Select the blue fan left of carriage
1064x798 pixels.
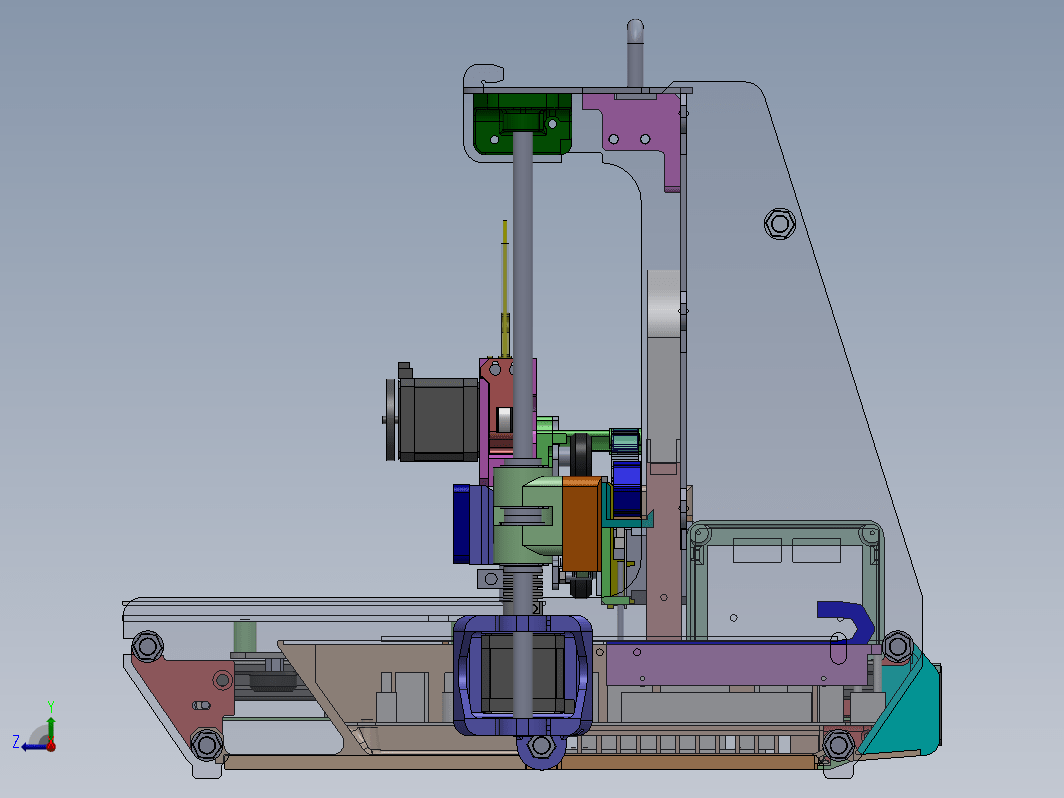point(463,524)
